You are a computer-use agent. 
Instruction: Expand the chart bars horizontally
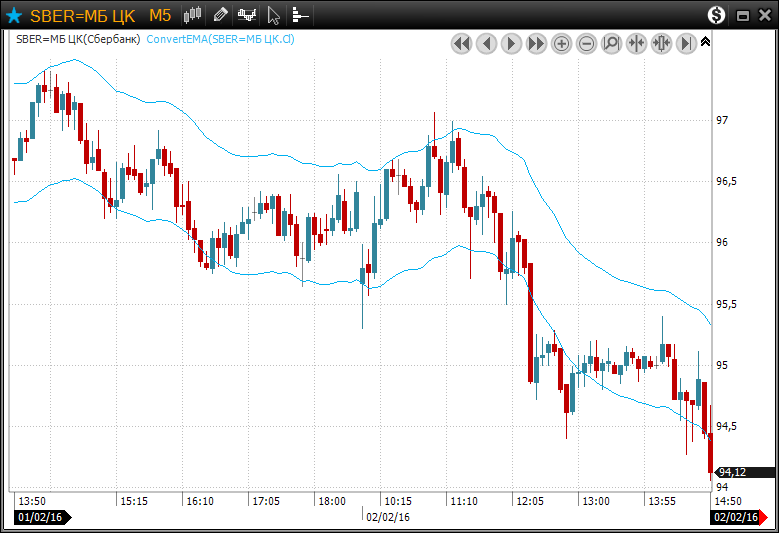661,44
